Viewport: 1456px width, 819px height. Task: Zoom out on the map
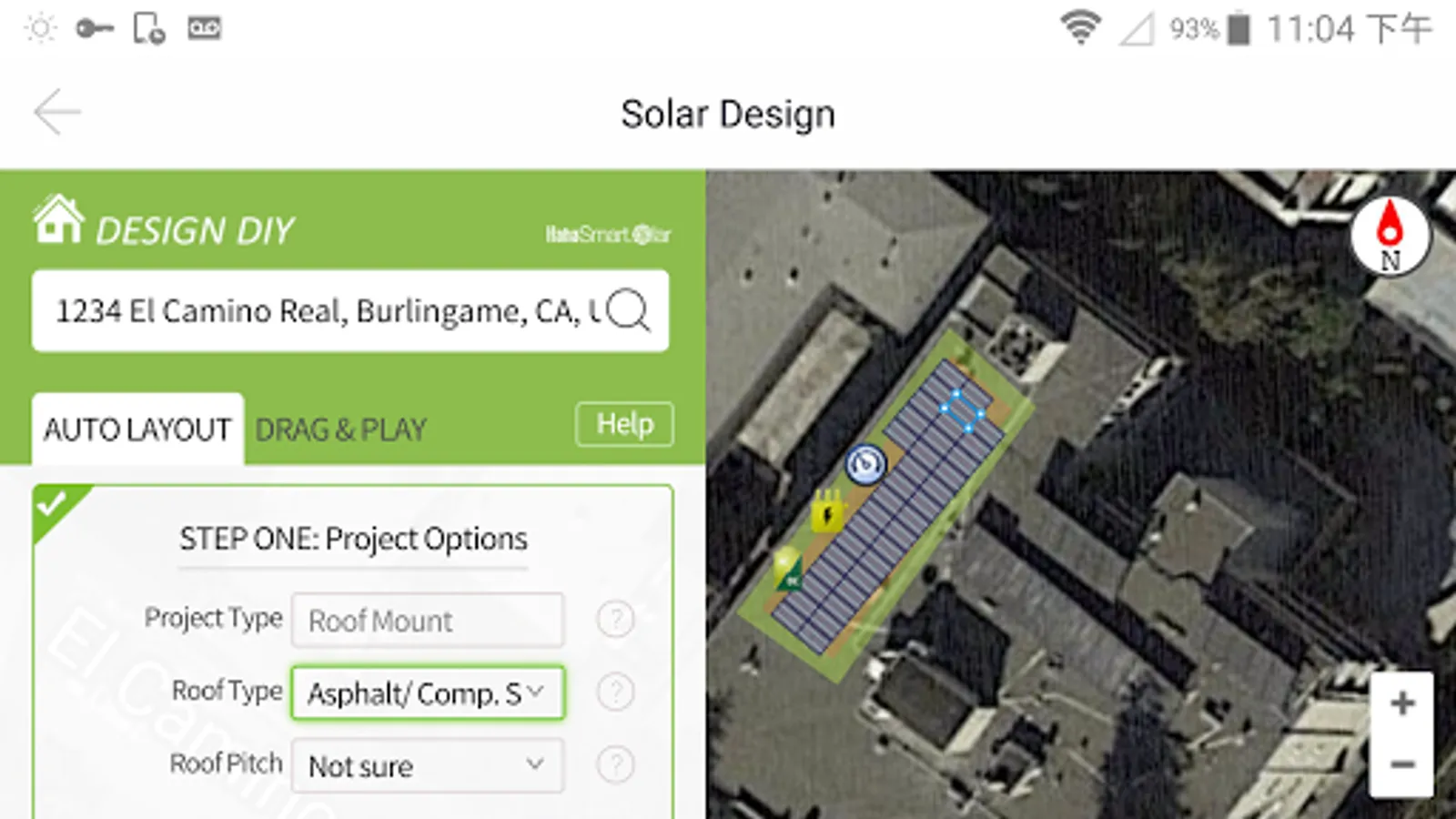pos(1402,764)
